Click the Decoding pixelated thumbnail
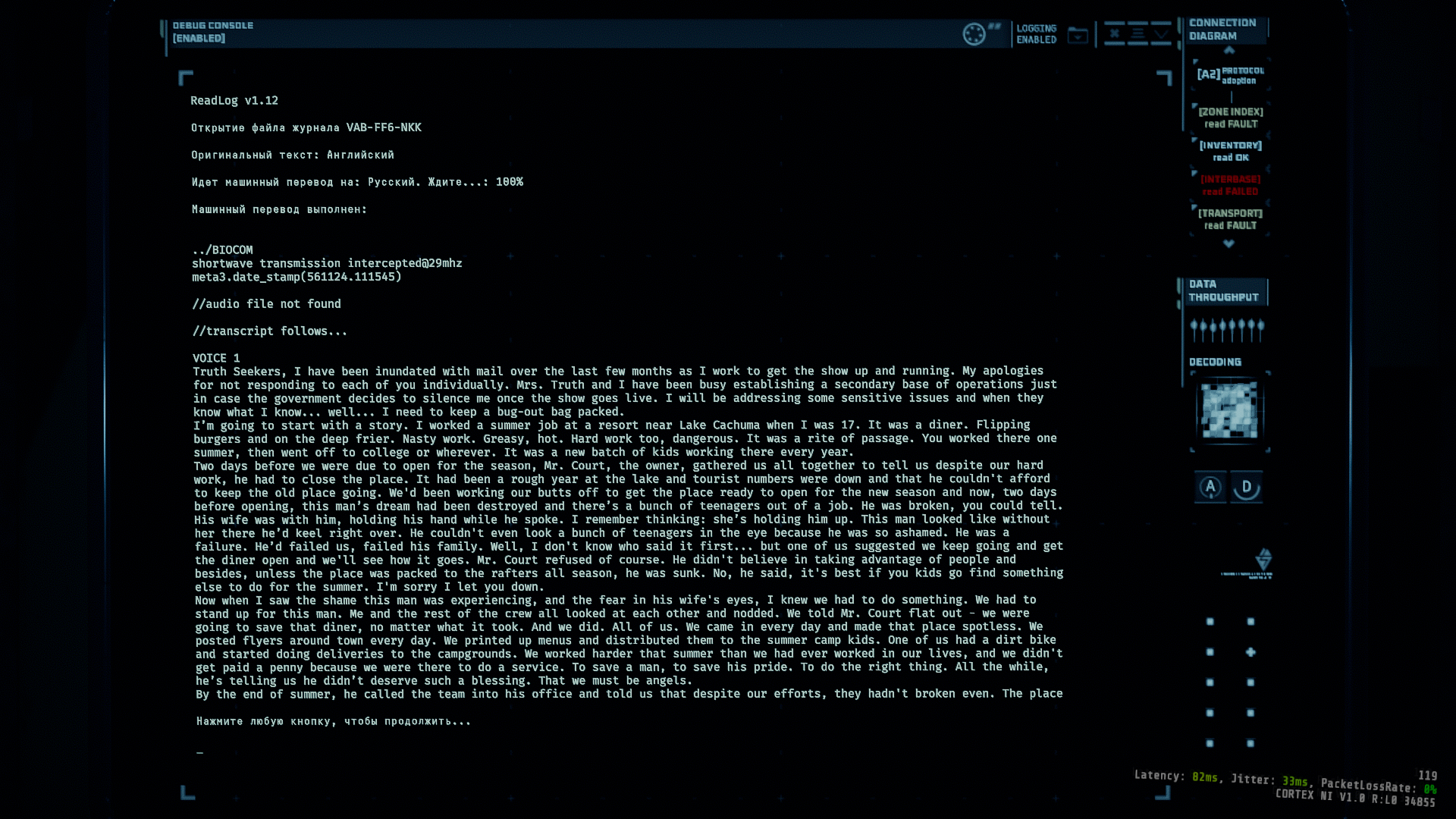Viewport: 1456px width, 819px height. click(x=1229, y=410)
